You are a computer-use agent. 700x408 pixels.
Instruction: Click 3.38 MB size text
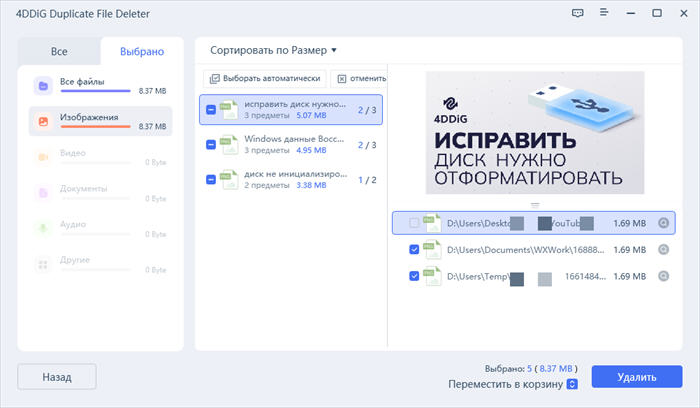pos(311,185)
